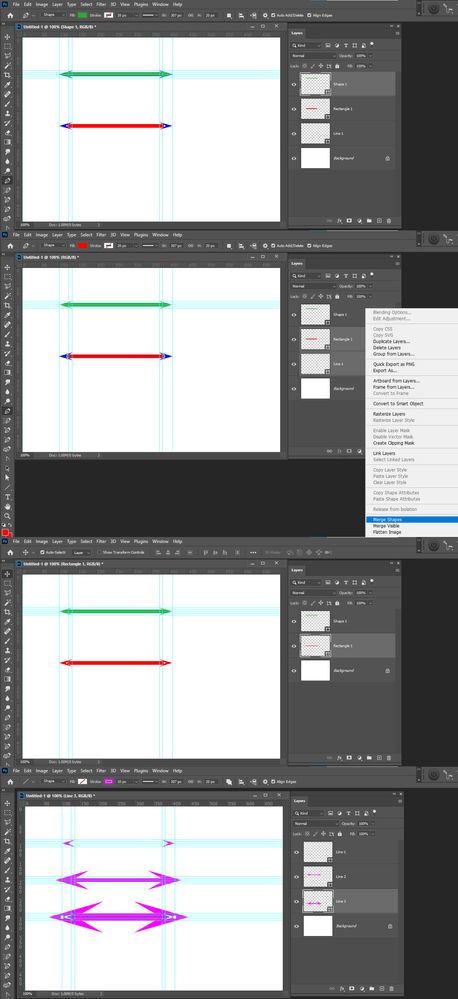Screen dimensions: 458x999
Task: Click the Move tool icon beside Auto-Select
Action: click(x=25, y=552)
